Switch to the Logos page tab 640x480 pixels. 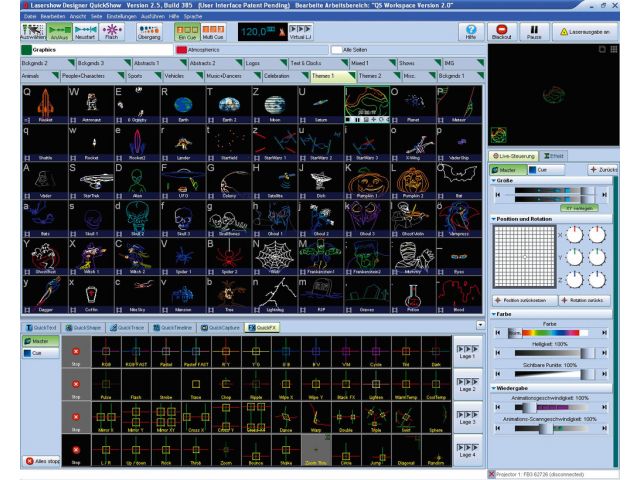tap(266, 63)
